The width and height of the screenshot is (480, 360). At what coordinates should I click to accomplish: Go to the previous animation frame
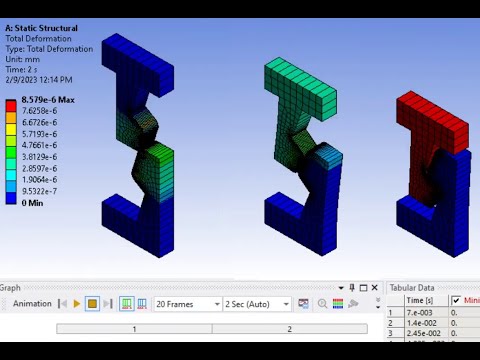pos(62,304)
